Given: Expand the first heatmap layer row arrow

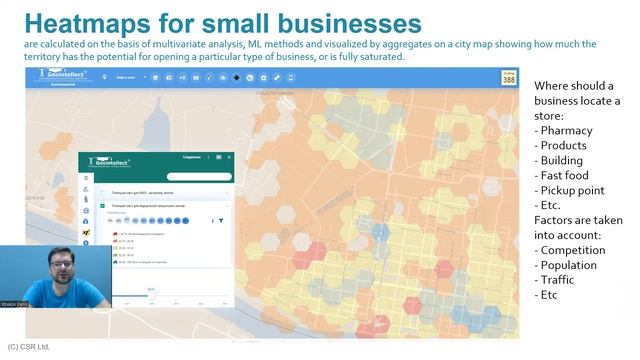Looking at the screenshot, I should point(227,193).
